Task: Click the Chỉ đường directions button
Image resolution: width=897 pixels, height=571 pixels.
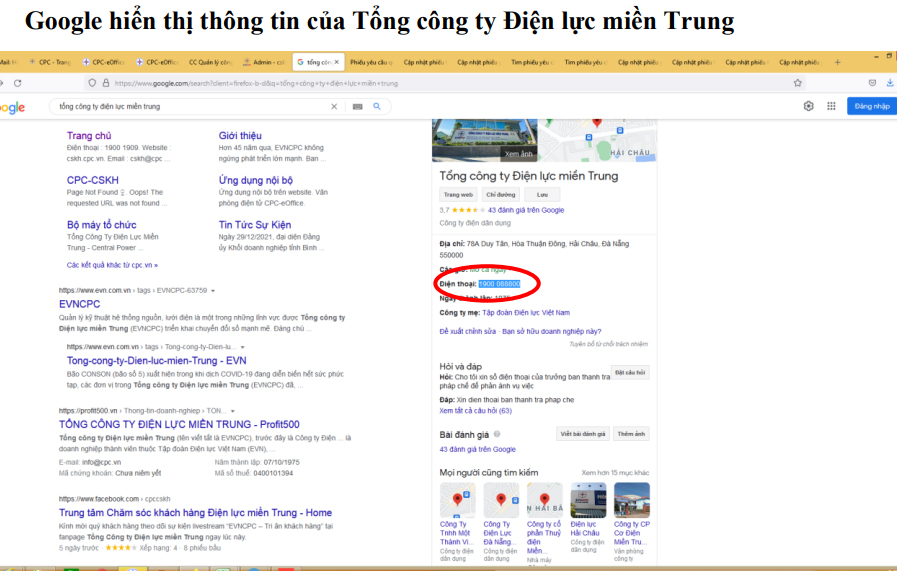Action: (x=501, y=195)
